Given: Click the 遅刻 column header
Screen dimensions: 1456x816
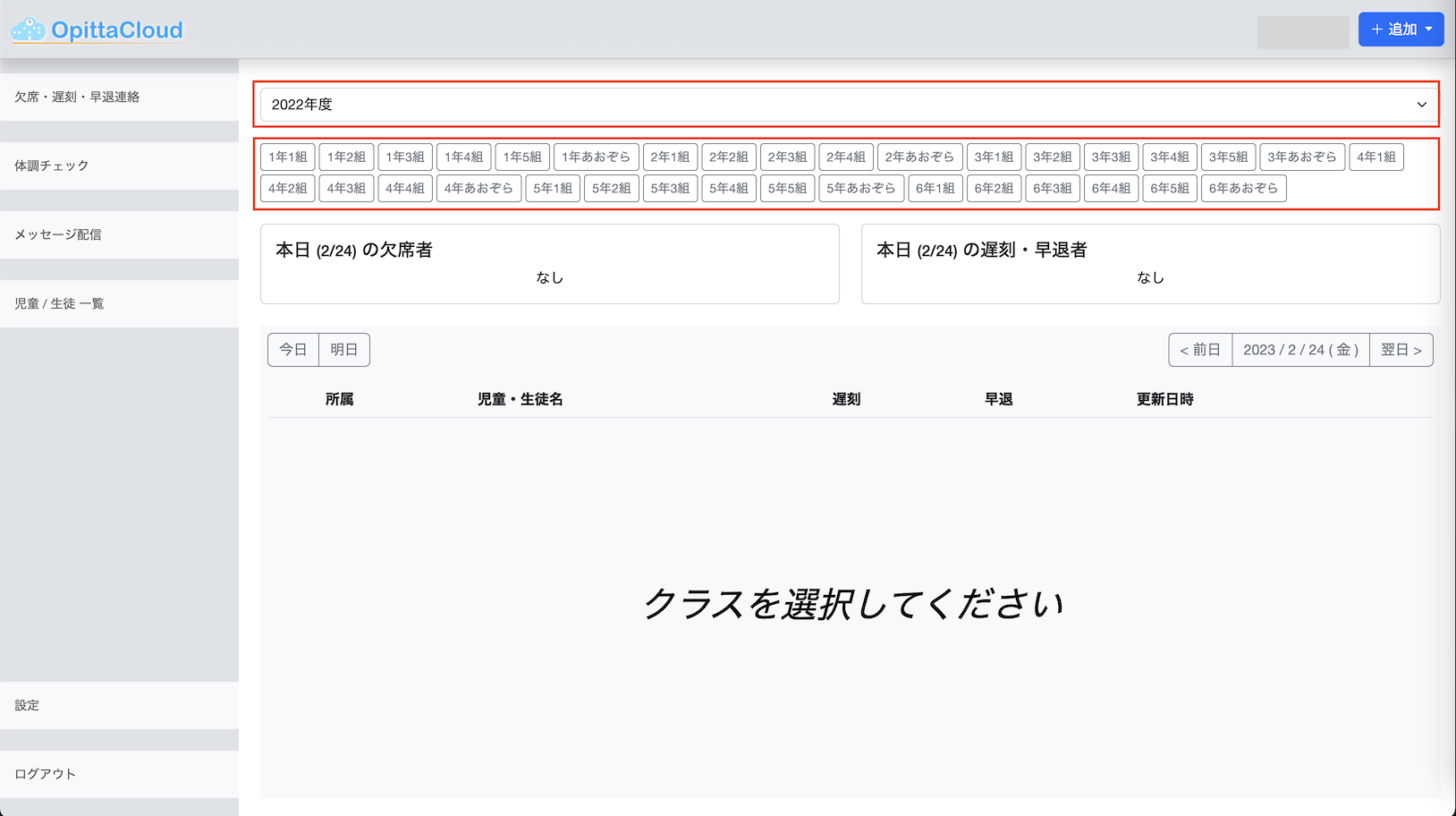Looking at the screenshot, I should click(846, 399).
